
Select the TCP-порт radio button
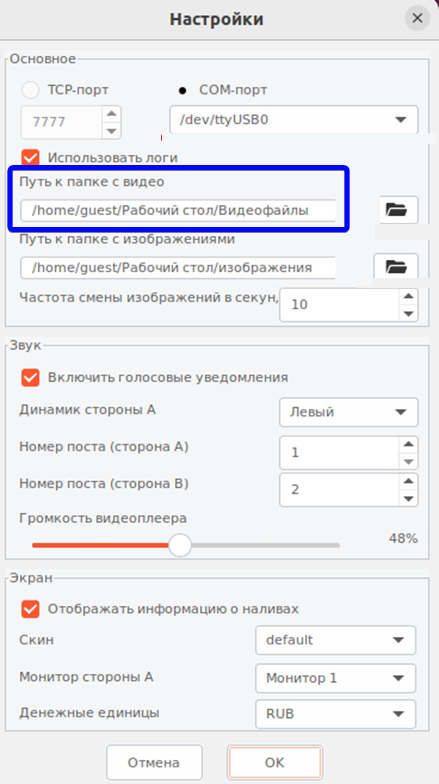(x=30, y=90)
